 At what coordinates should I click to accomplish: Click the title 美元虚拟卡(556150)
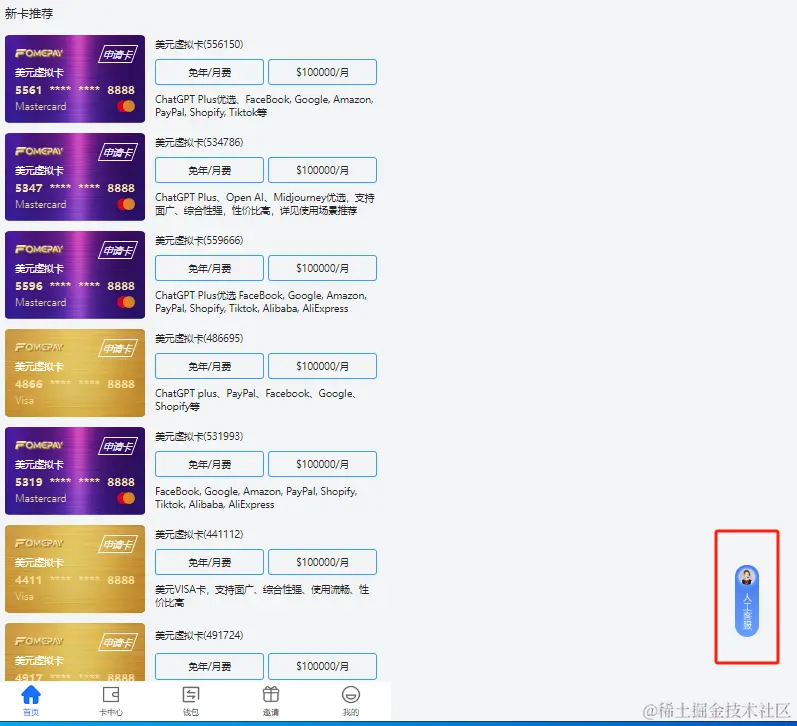(199, 44)
